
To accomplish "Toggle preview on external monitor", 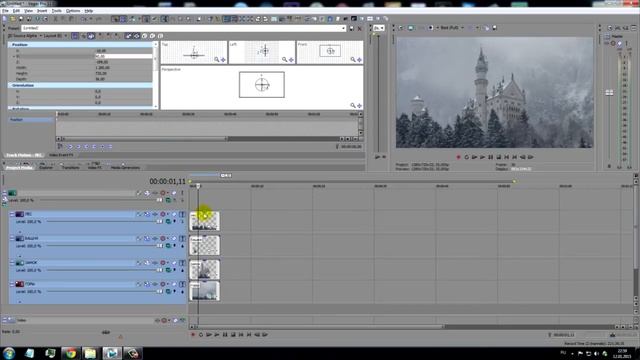I will [410, 28].
